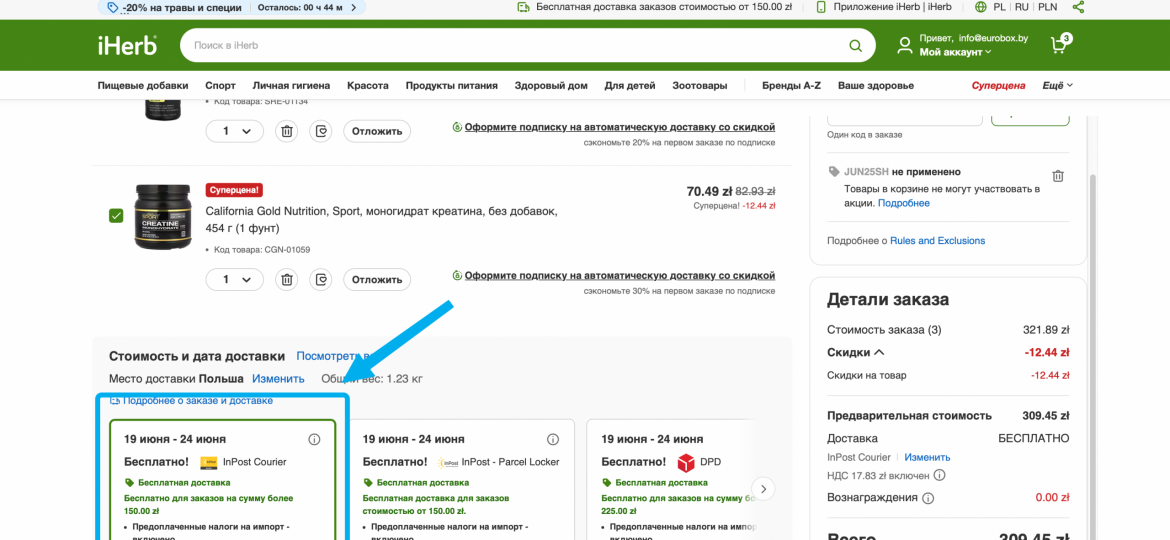
Task: Open Зоотовары menu
Action: tap(700, 86)
